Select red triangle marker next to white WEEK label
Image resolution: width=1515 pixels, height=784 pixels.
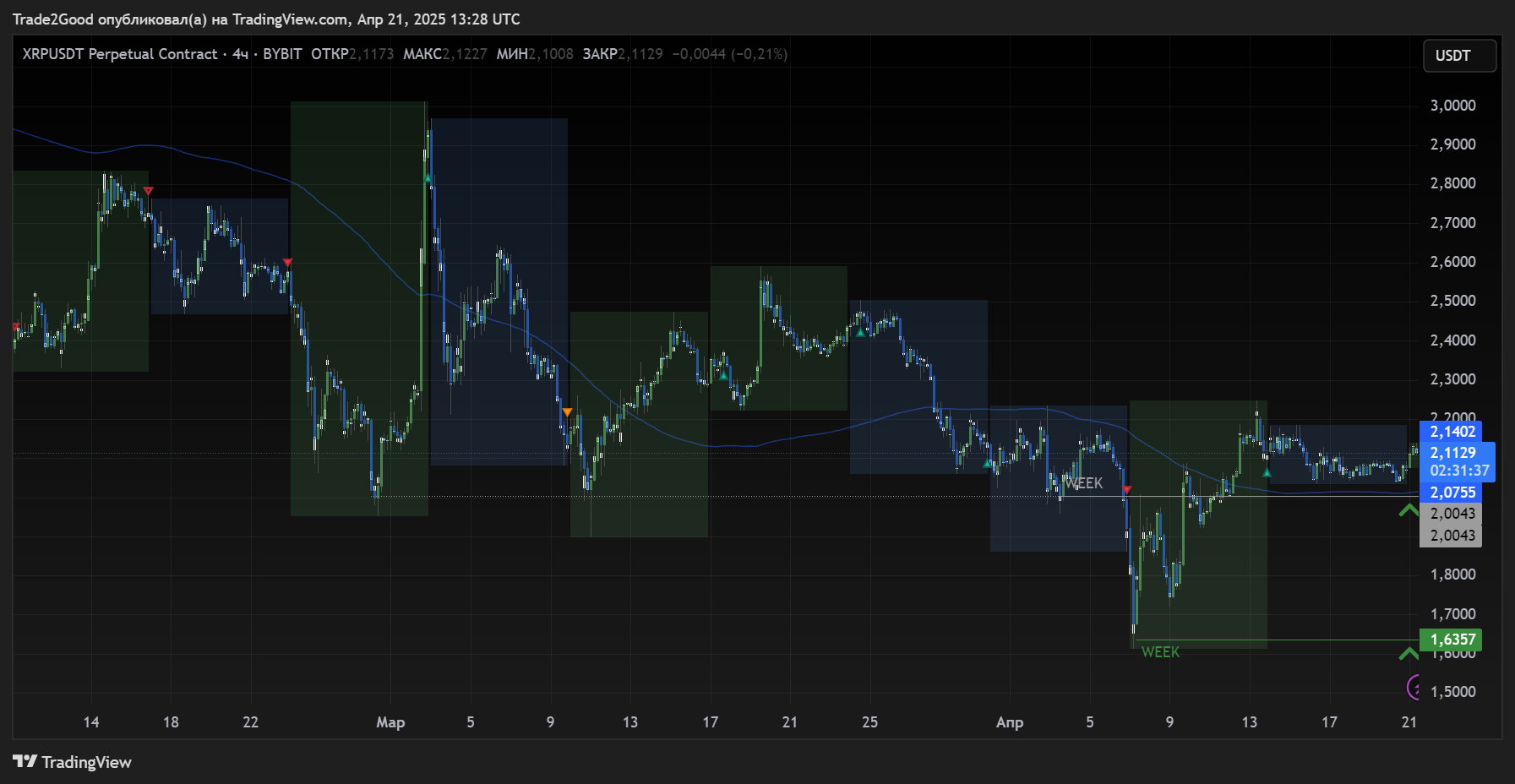click(x=1126, y=490)
